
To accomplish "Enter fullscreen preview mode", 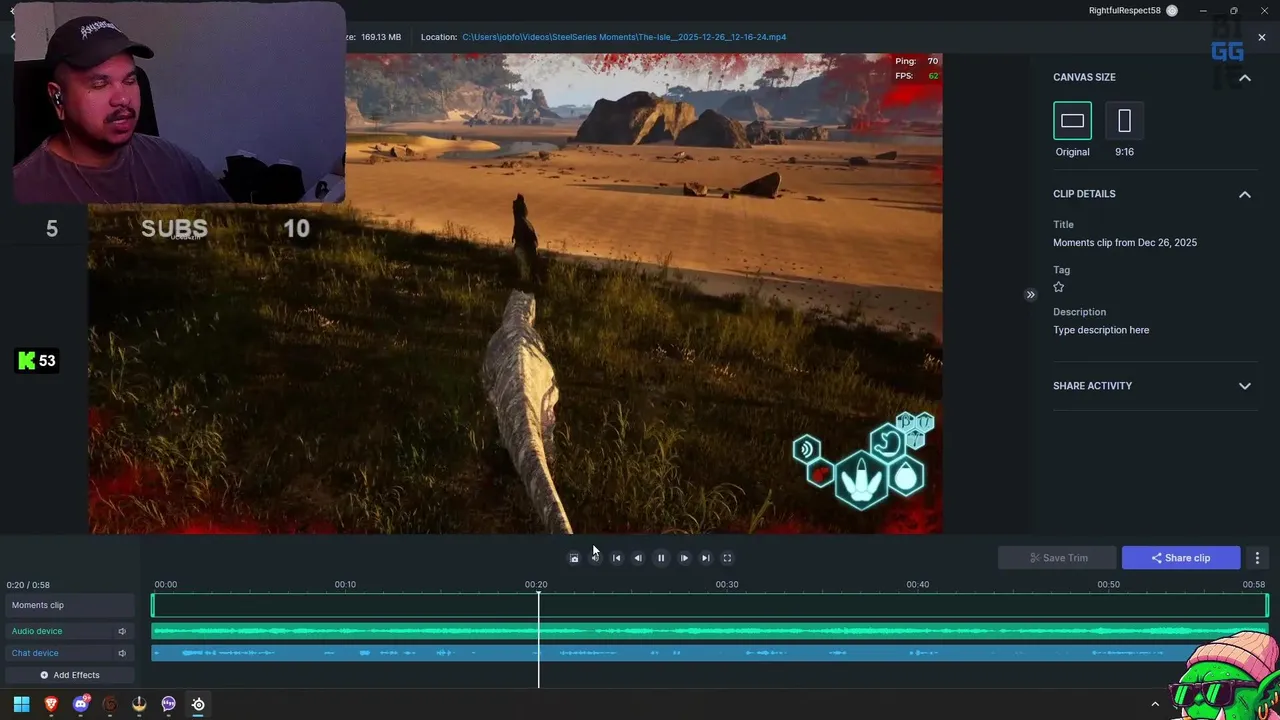I will [727, 558].
